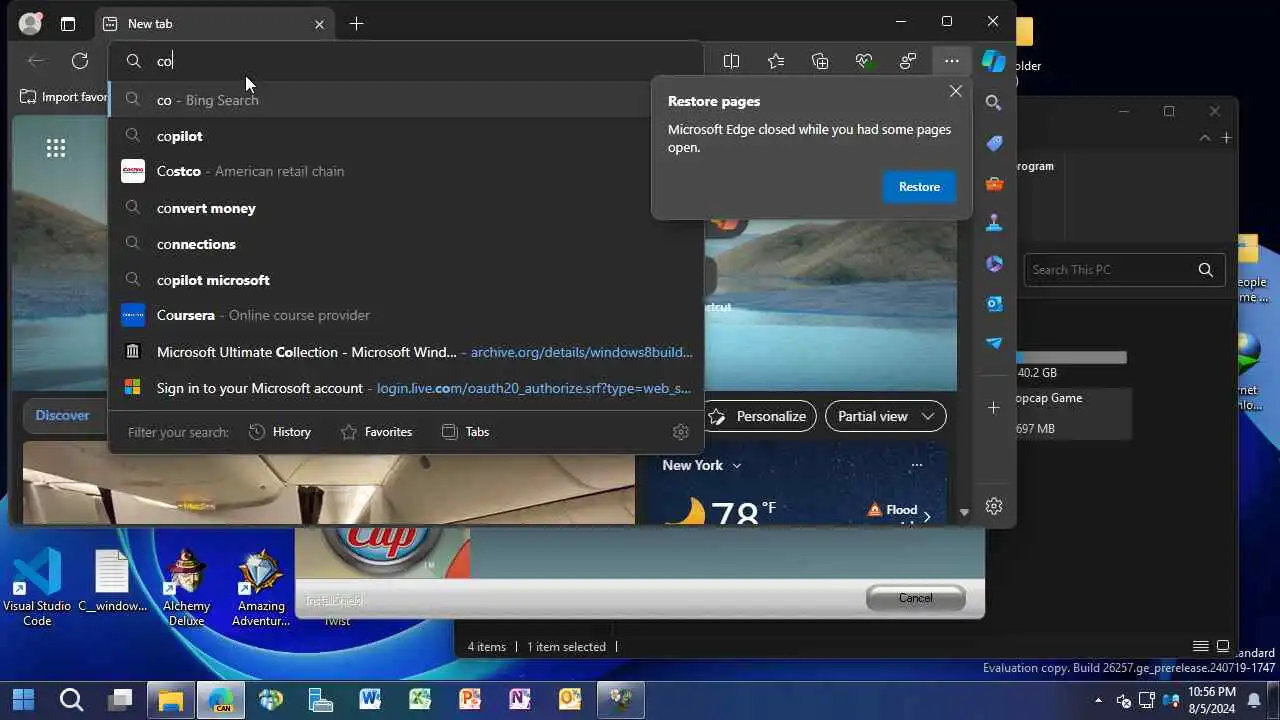
Task: Pick the 'copilot microsoft' suggestion
Action: pos(406,280)
